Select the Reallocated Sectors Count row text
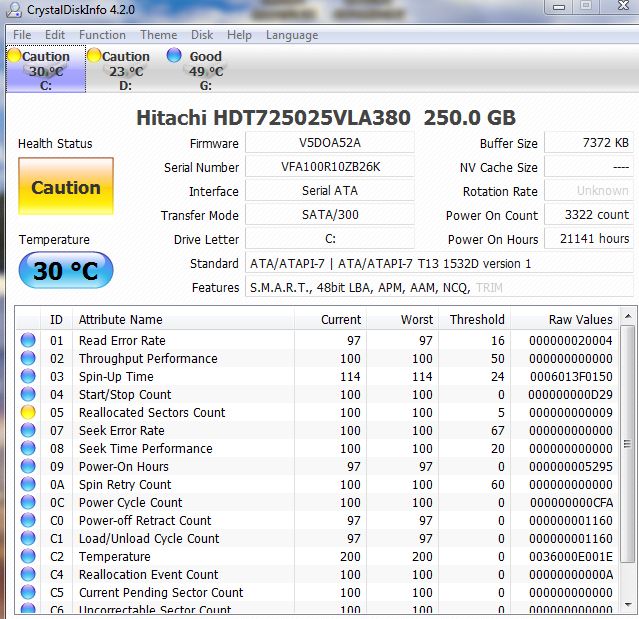Image resolution: width=639 pixels, height=619 pixels. pyautogui.click(x=152, y=412)
